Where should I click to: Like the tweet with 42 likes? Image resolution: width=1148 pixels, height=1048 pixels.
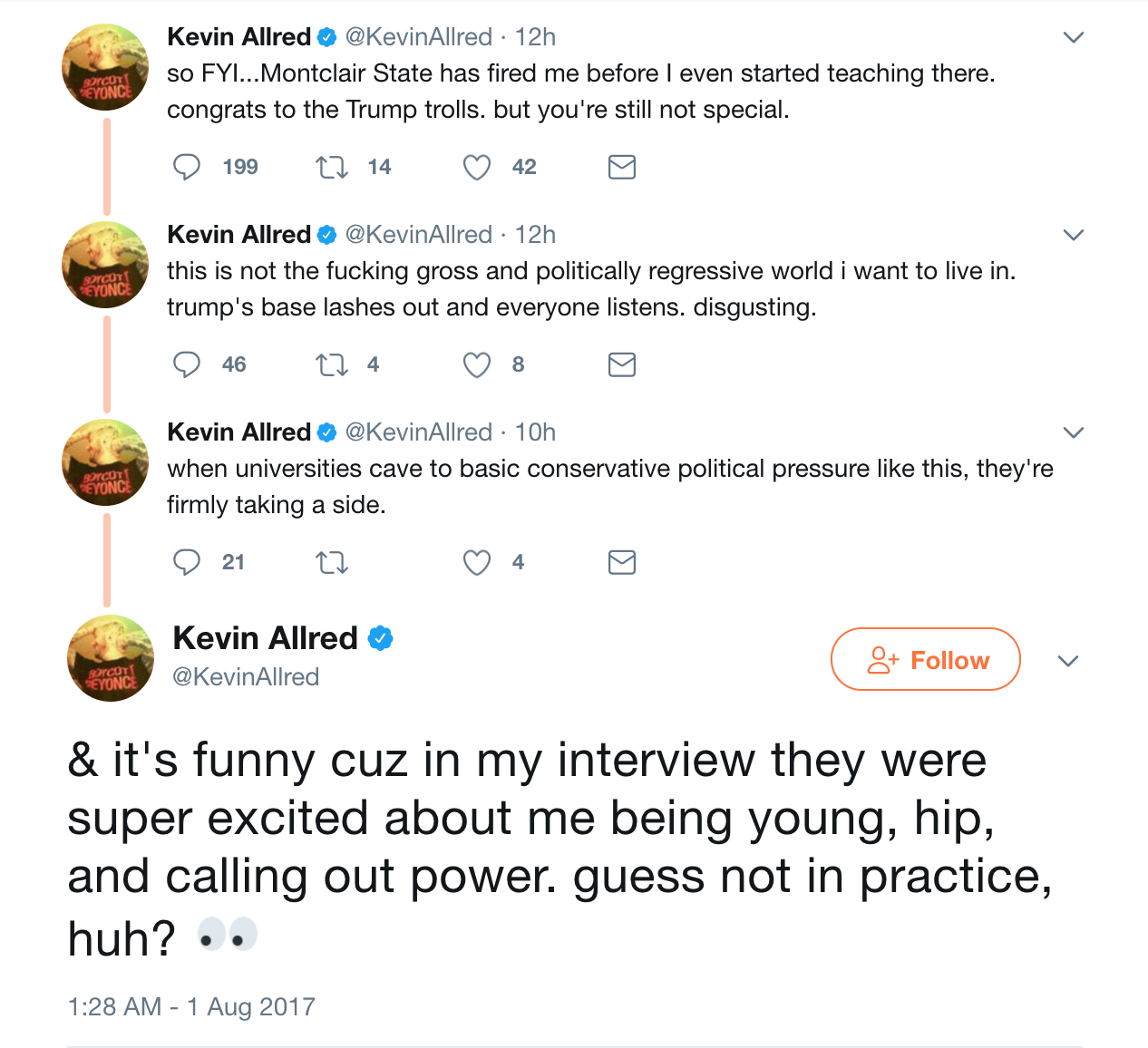tap(477, 167)
